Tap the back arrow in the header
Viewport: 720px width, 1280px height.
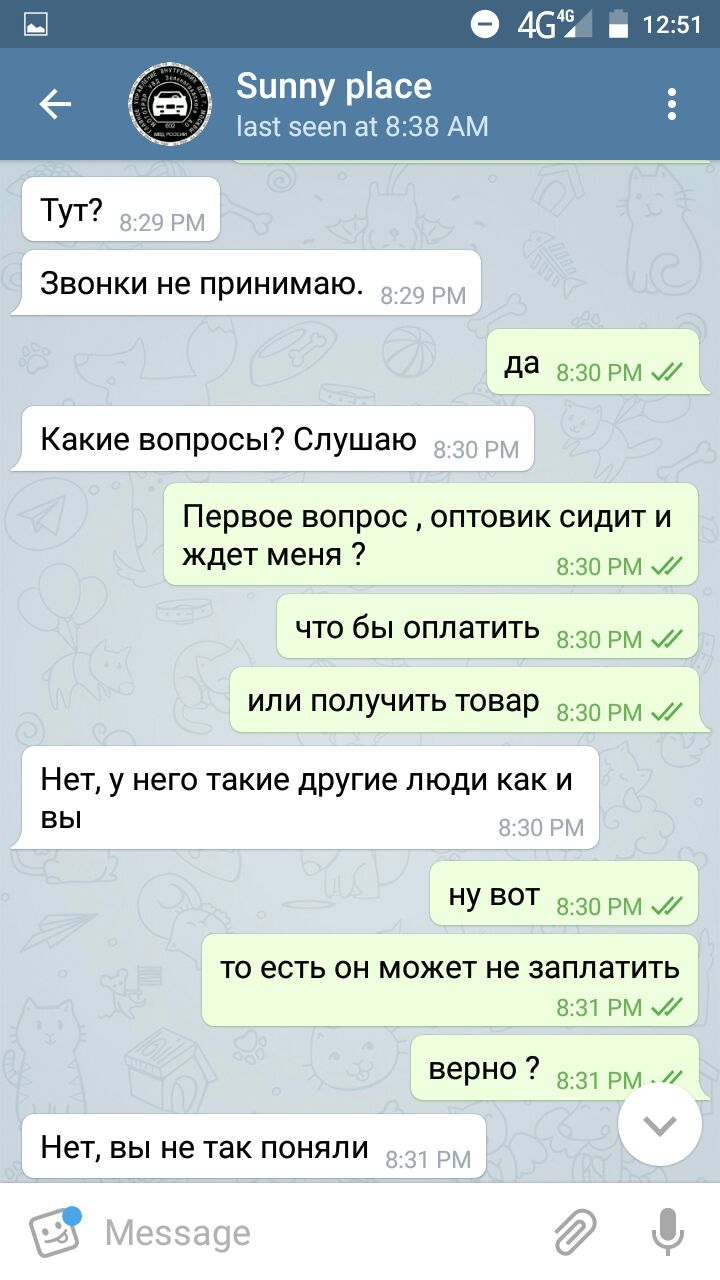[55, 104]
